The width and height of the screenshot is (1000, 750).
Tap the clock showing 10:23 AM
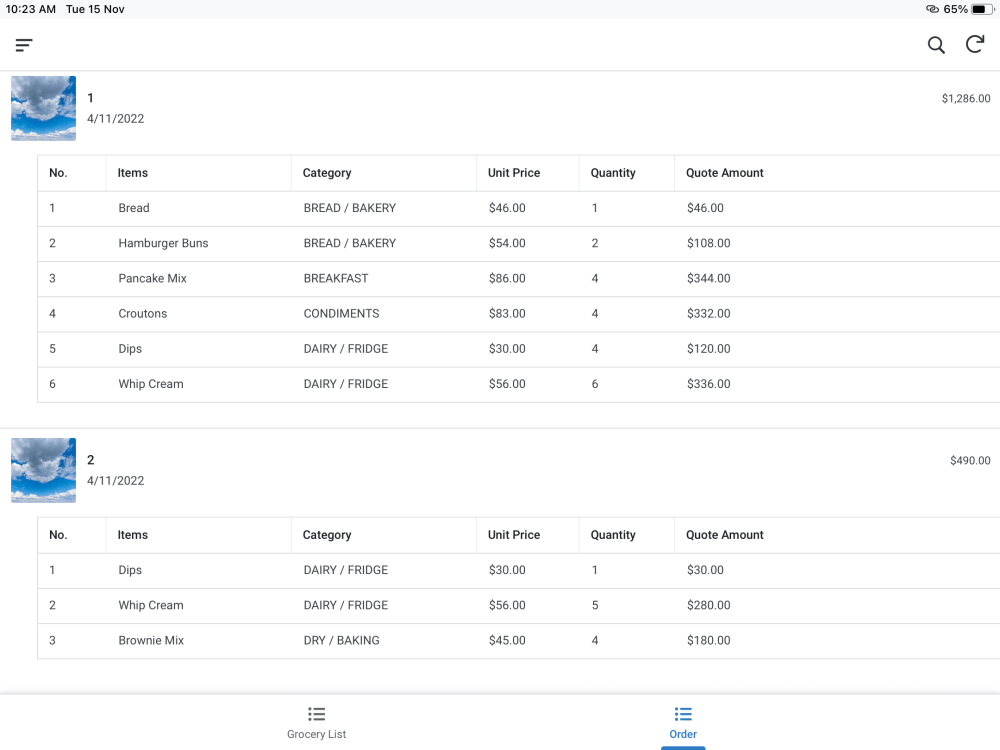tap(31, 9)
